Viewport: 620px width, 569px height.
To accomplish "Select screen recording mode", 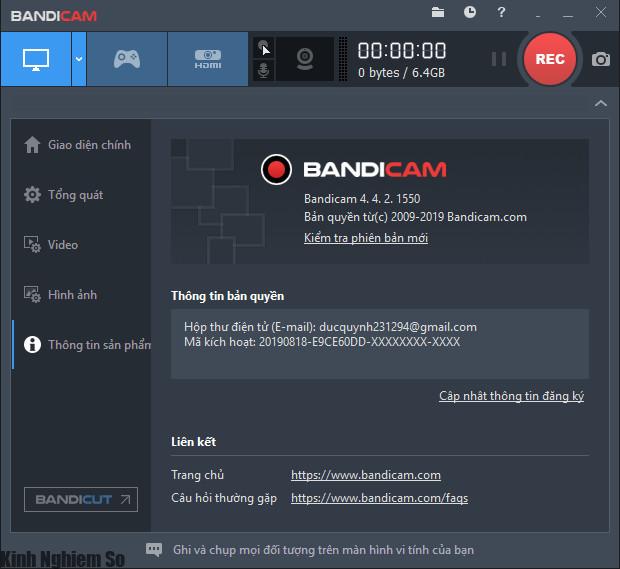I will point(36,59).
